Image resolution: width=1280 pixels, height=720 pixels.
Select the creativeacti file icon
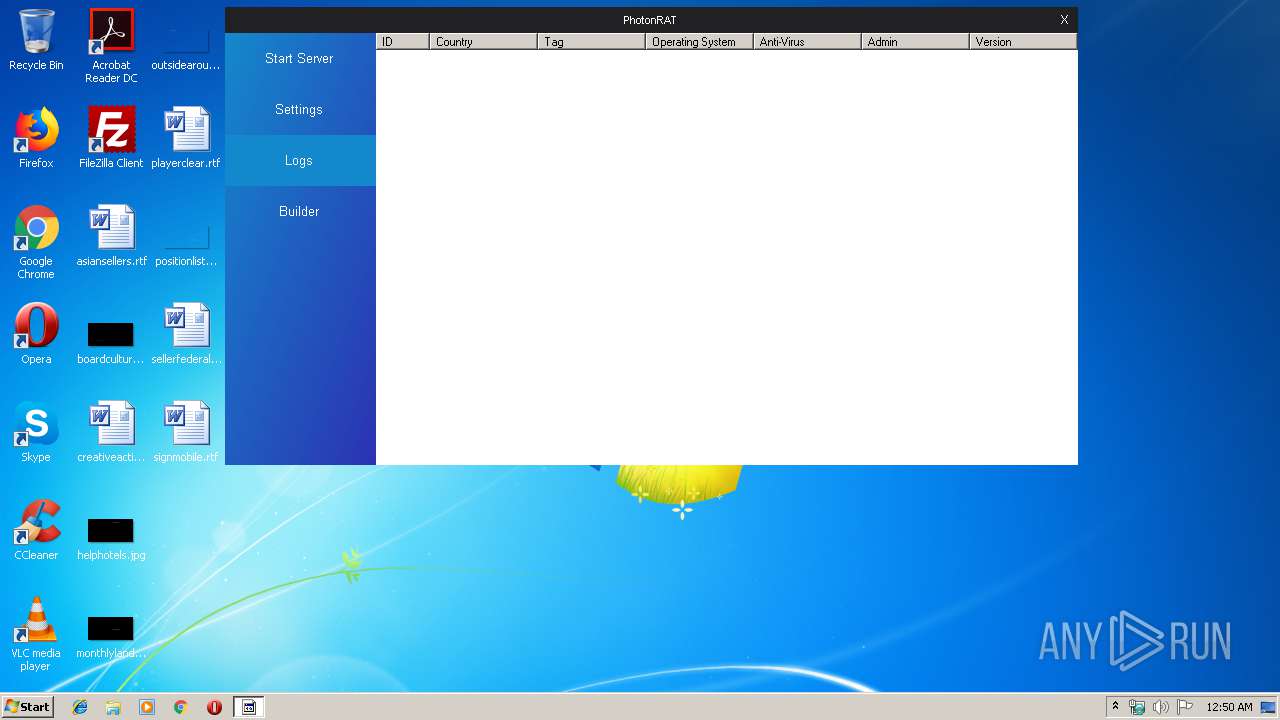(x=111, y=432)
